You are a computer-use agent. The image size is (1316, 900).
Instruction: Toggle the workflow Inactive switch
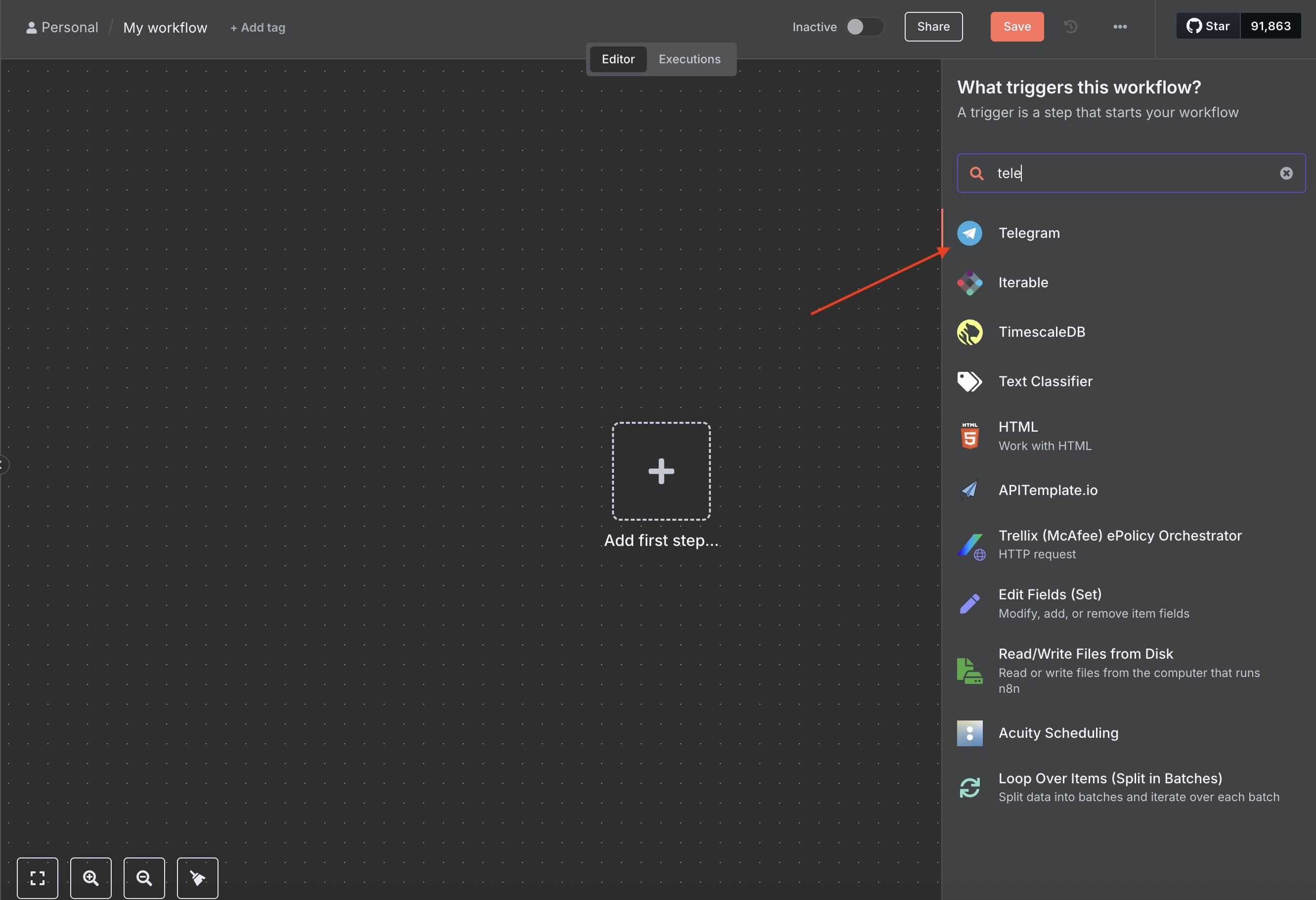coord(864,27)
